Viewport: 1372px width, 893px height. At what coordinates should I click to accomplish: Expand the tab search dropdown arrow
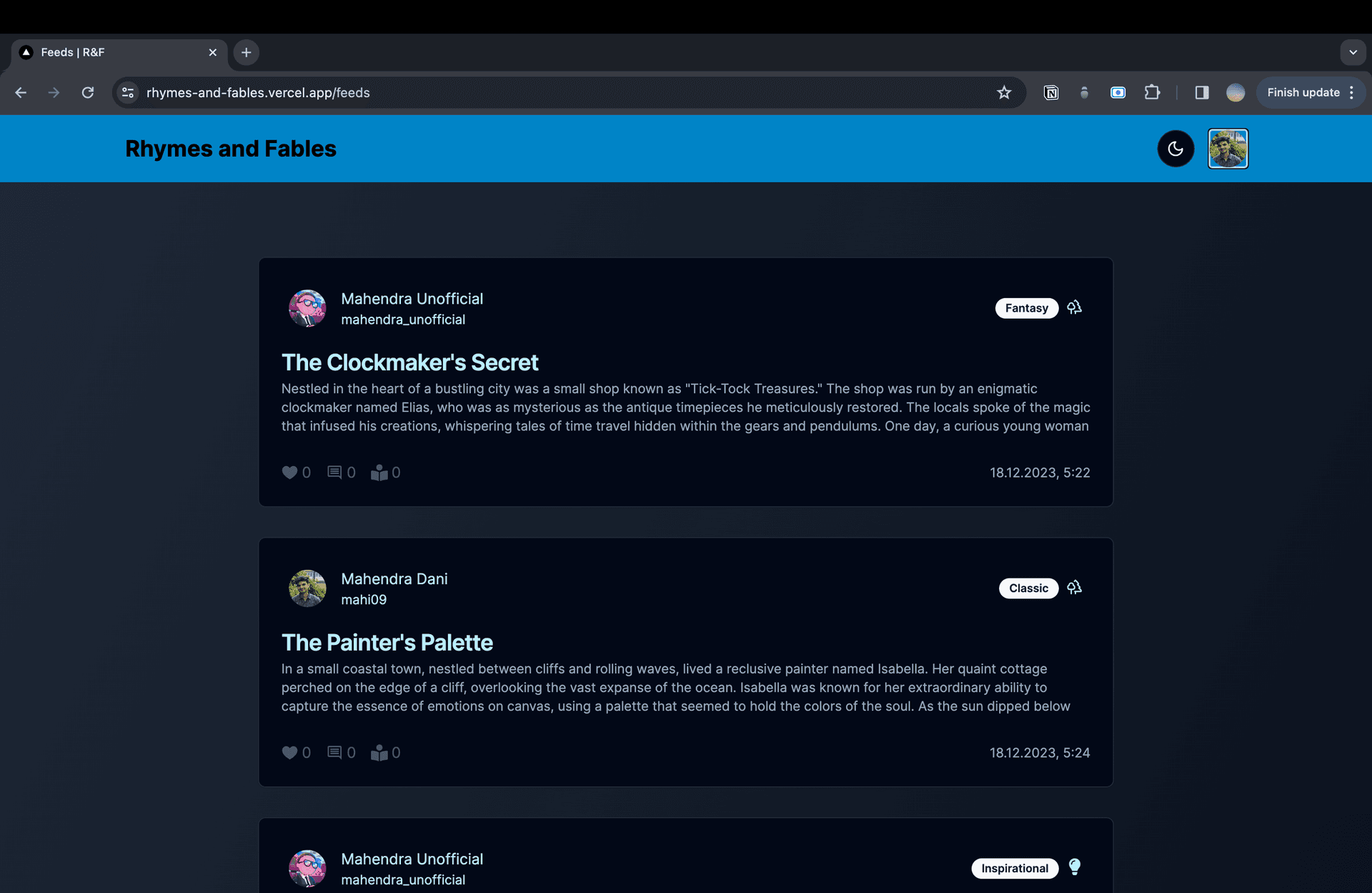click(x=1353, y=52)
